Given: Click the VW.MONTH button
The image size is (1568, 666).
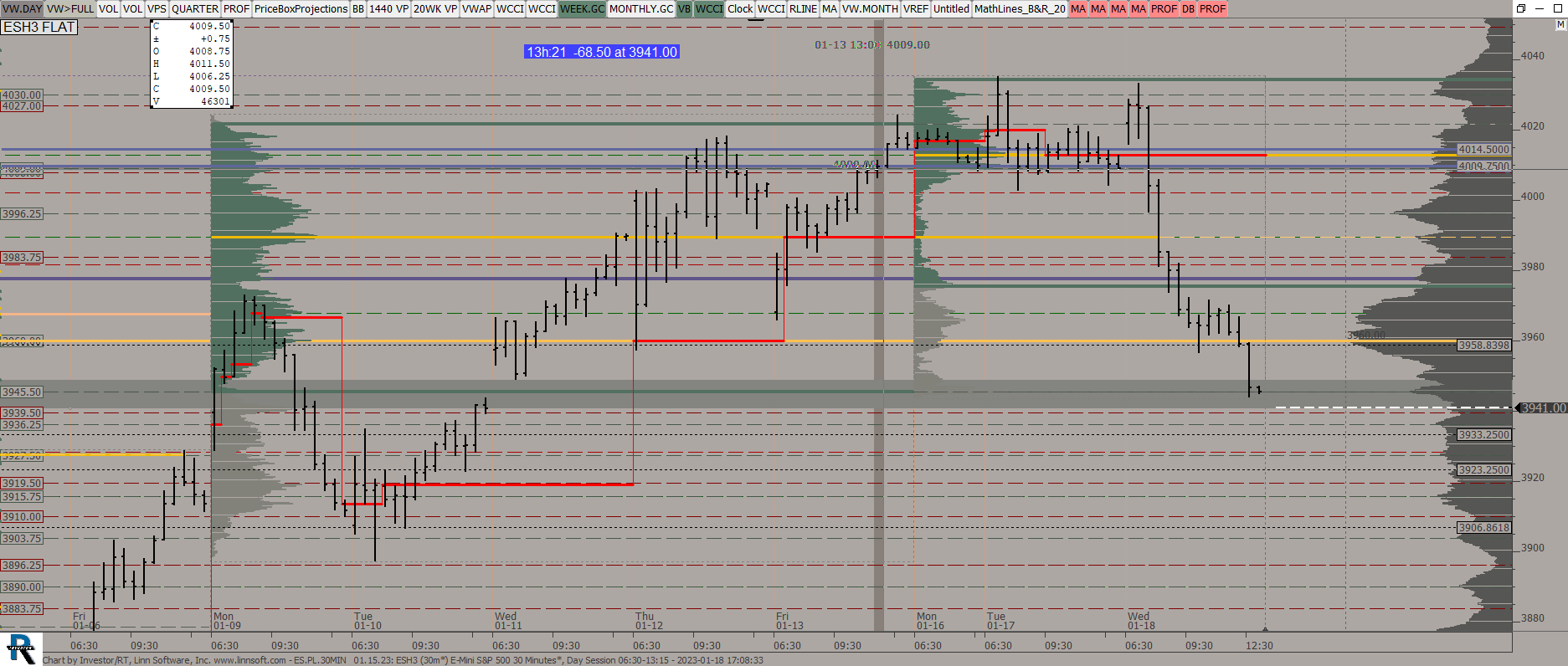Looking at the screenshot, I should click(870, 9).
